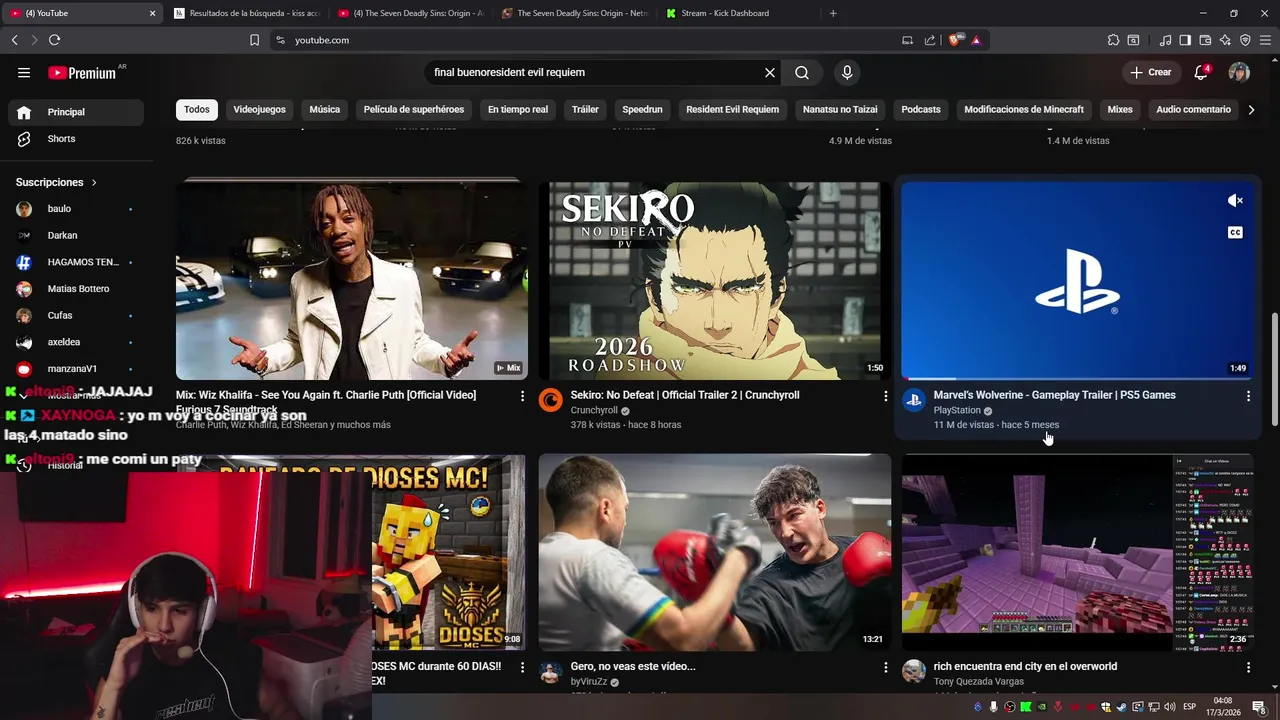Image resolution: width=1280 pixels, height=720 pixels.
Task: Open the Wiz Khalifa See You Again thumbnail
Action: click(352, 280)
